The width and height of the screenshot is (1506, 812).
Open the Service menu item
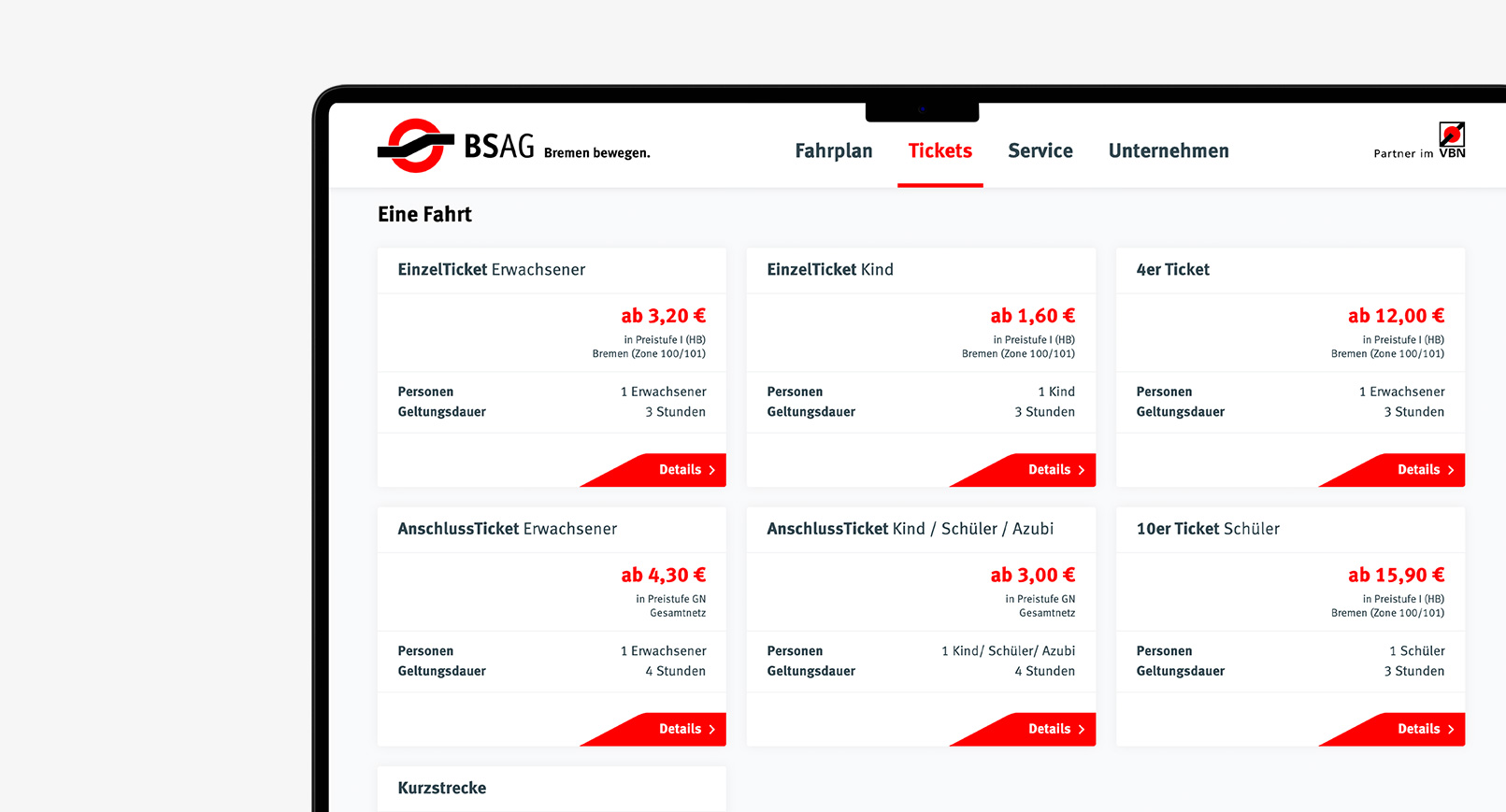[1040, 150]
